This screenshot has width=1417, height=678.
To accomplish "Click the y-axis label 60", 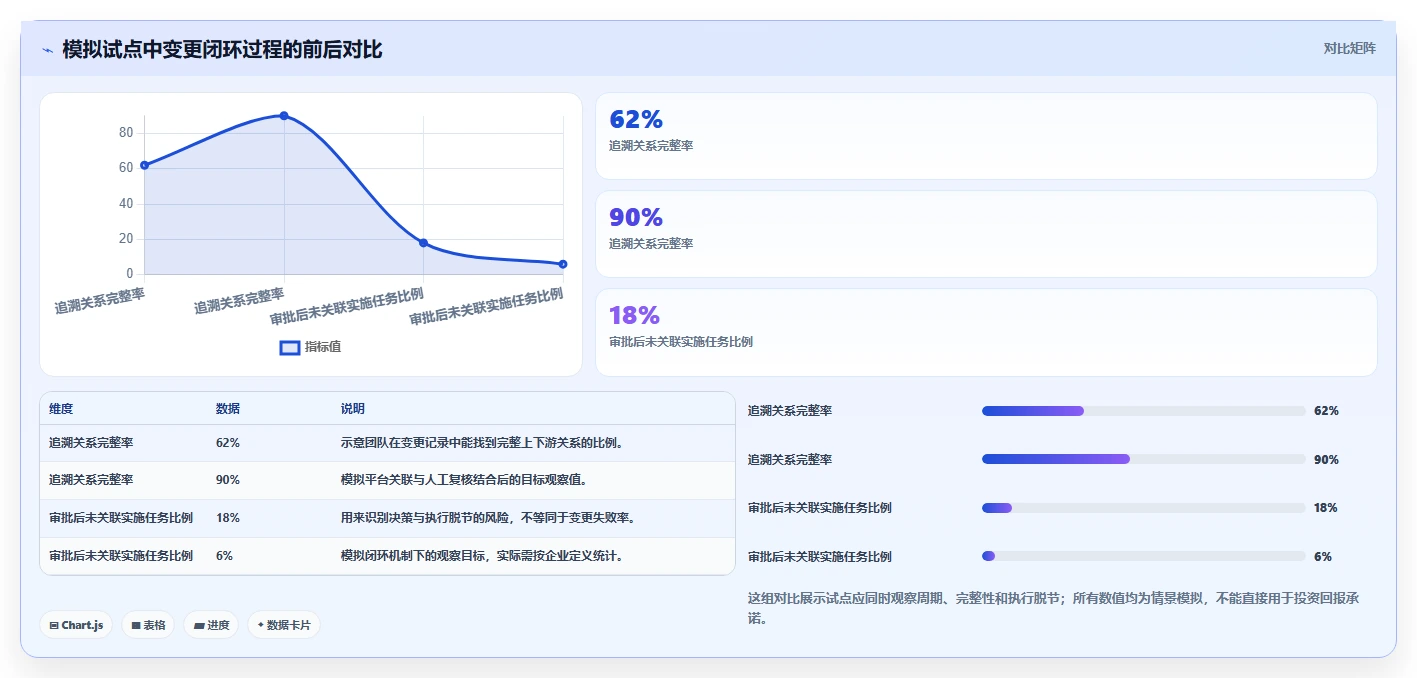I will (126, 168).
